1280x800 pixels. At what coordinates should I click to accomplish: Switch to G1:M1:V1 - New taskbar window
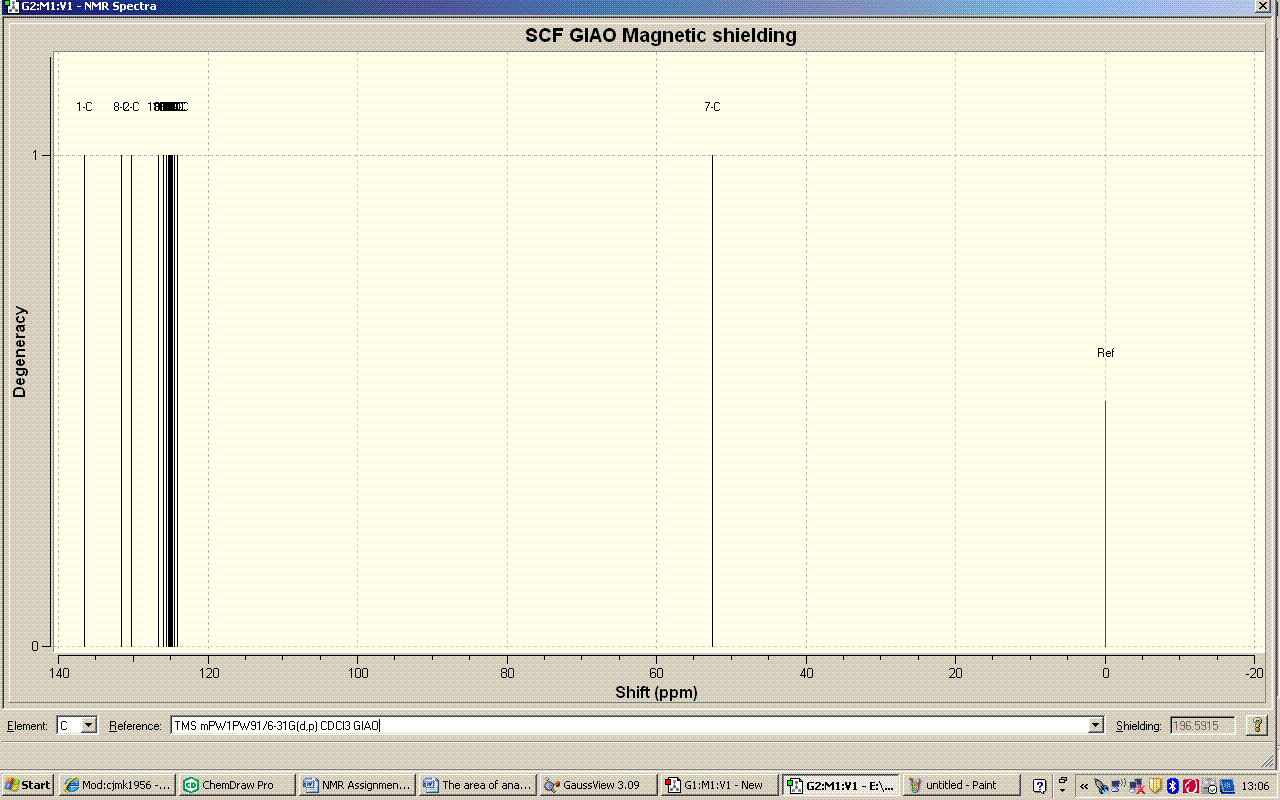tap(719, 785)
